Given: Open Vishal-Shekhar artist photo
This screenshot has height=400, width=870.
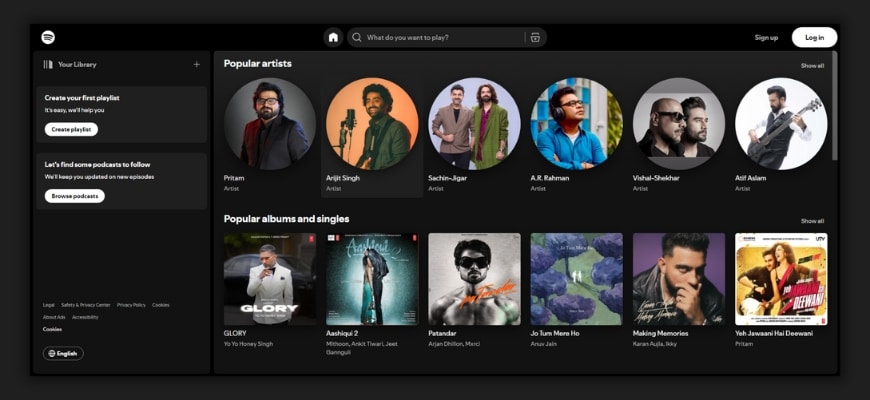Looking at the screenshot, I should (679, 124).
